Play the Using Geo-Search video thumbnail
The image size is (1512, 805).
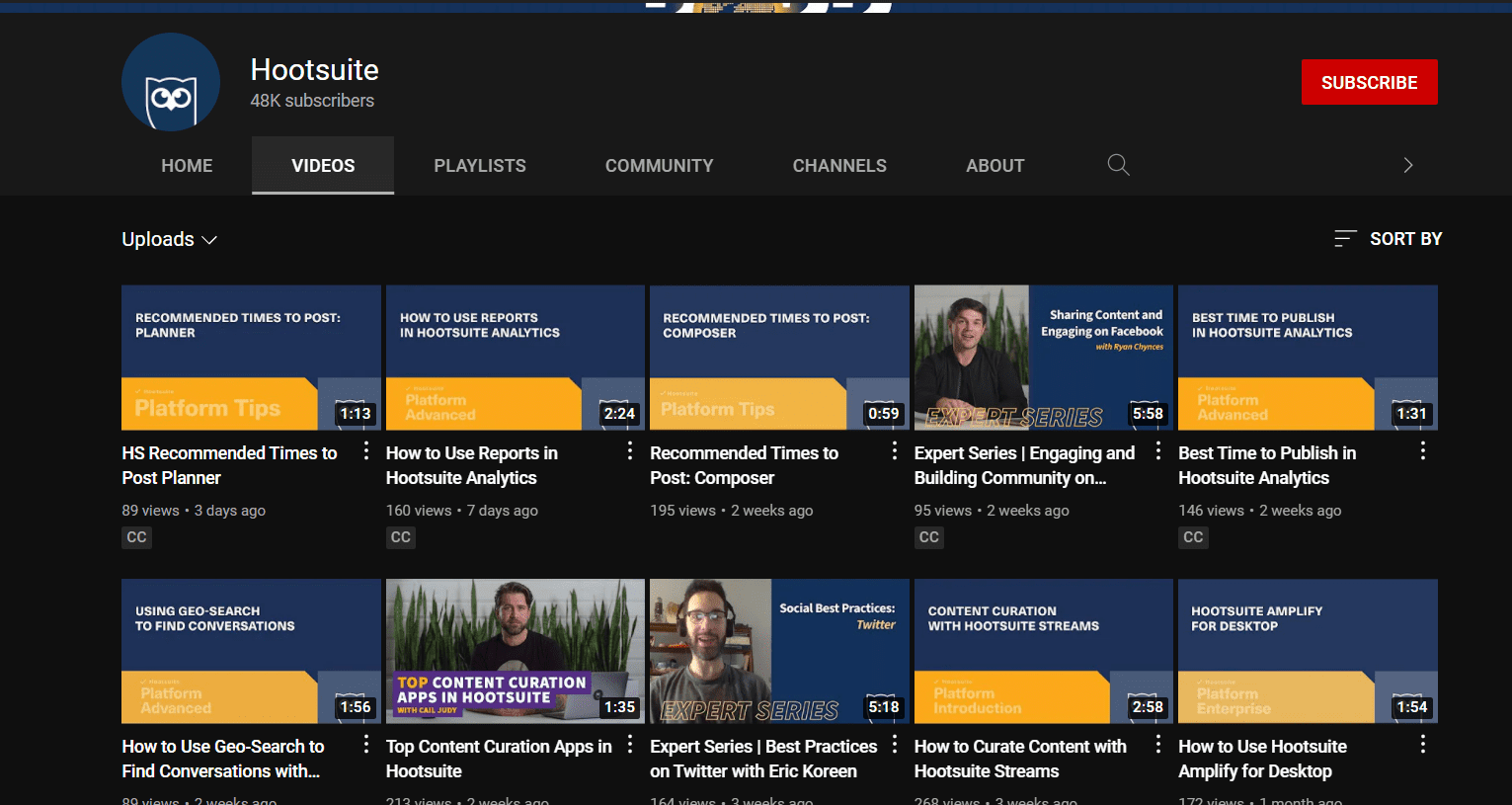(x=251, y=651)
